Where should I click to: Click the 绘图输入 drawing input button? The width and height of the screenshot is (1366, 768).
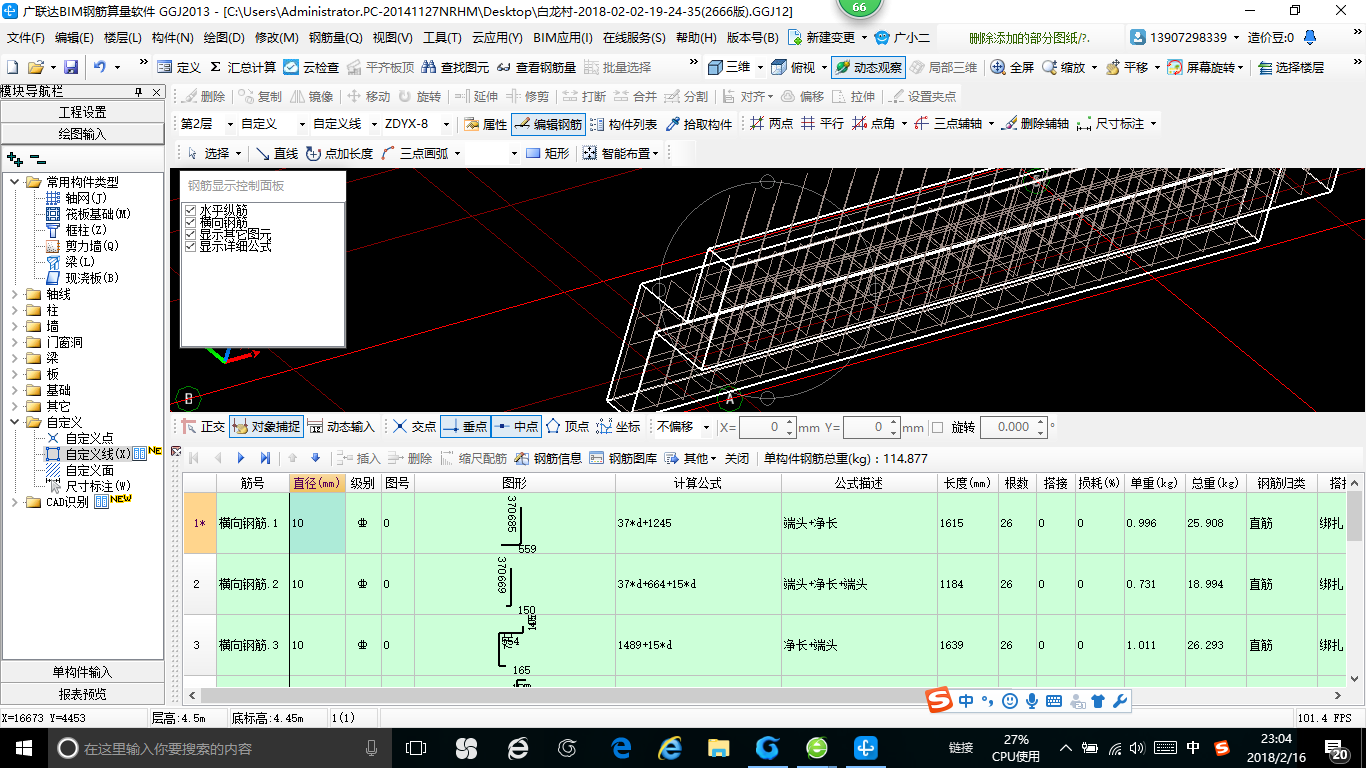pyautogui.click(x=82, y=134)
